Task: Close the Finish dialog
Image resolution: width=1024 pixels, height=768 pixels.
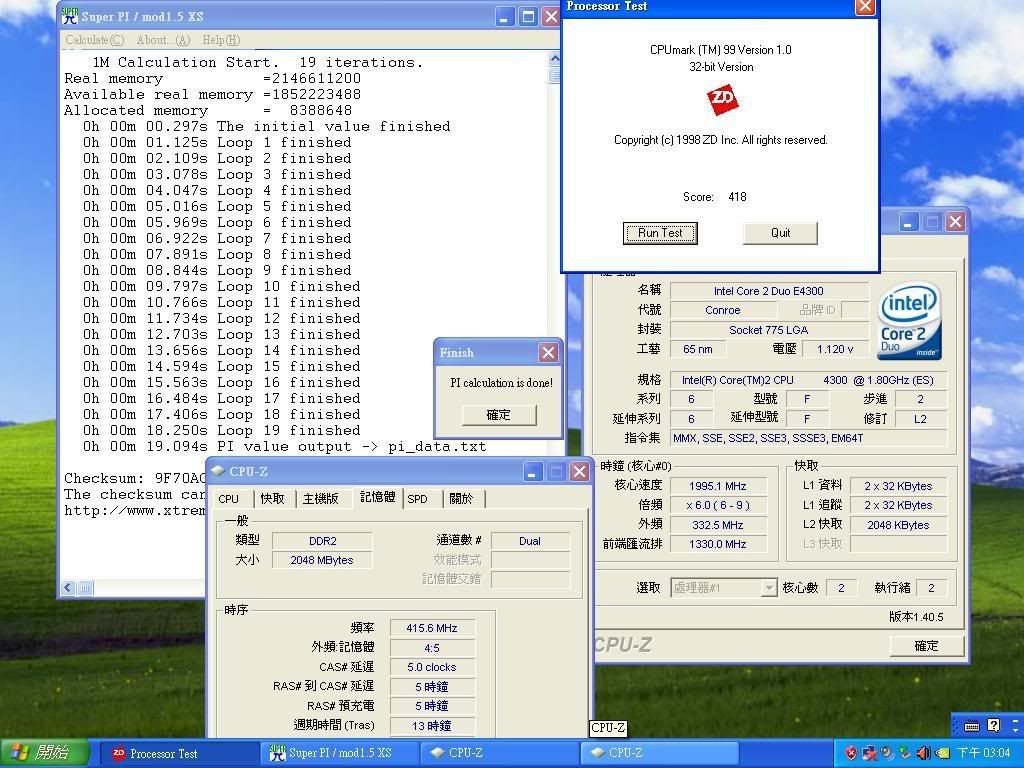Action: 548,352
